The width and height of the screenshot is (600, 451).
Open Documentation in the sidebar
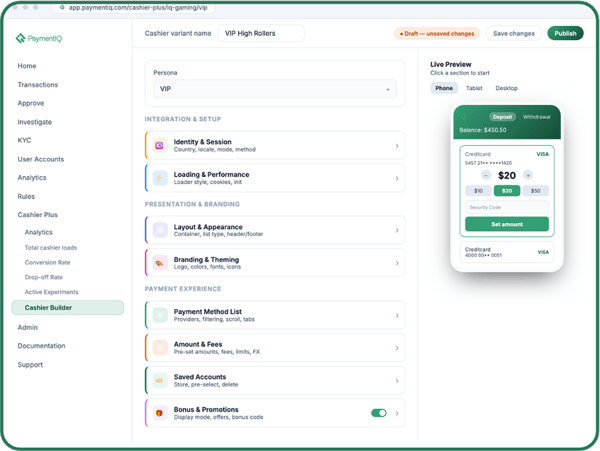(x=41, y=346)
